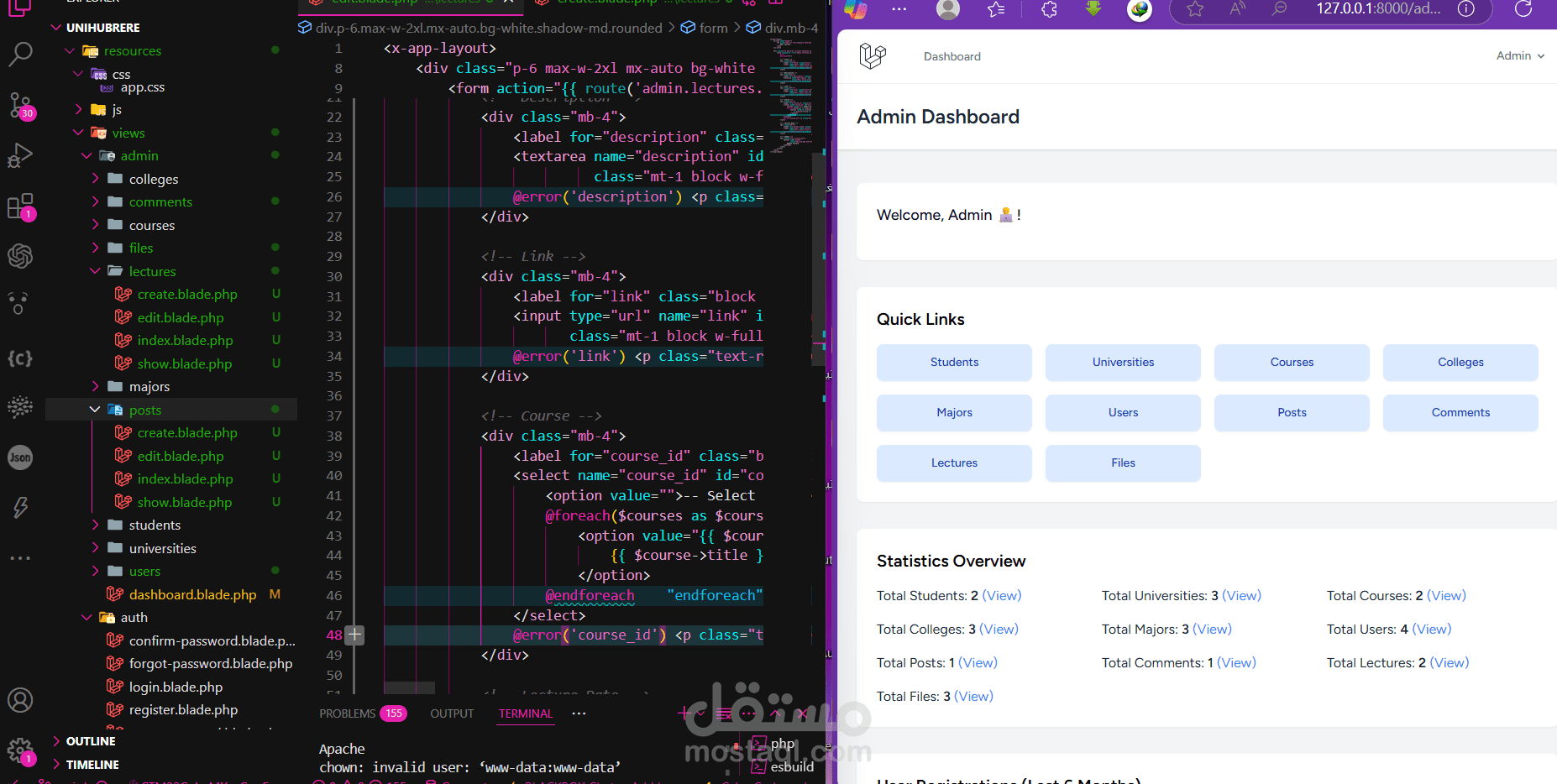Open the Admin dropdown on the dashboard
The image size is (1557, 784).
click(1520, 55)
